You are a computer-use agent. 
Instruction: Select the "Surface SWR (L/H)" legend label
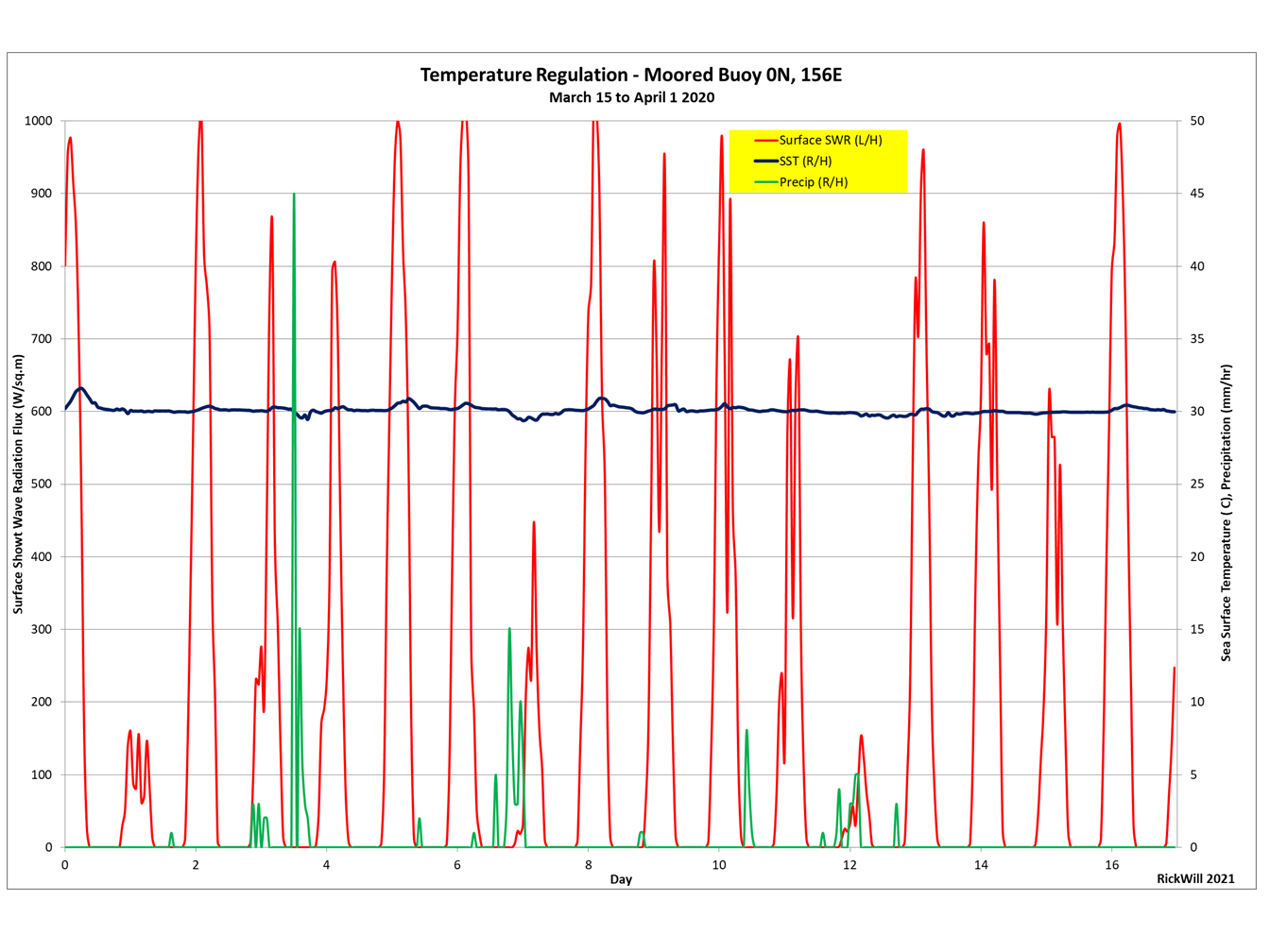(830, 140)
